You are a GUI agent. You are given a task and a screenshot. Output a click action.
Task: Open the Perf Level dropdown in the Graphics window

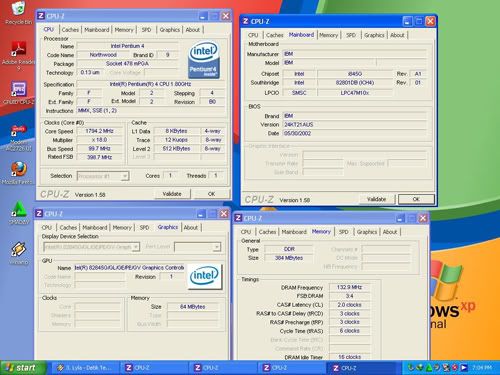(x=197, y=247)
